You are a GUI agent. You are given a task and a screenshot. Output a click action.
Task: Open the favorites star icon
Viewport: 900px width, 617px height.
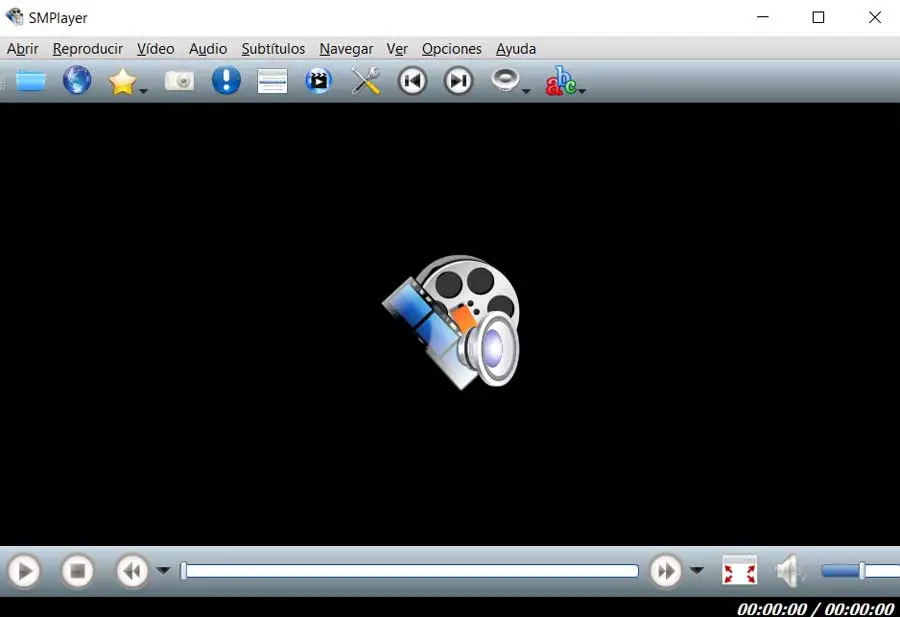pyautogui.click(x=122, y=82)
